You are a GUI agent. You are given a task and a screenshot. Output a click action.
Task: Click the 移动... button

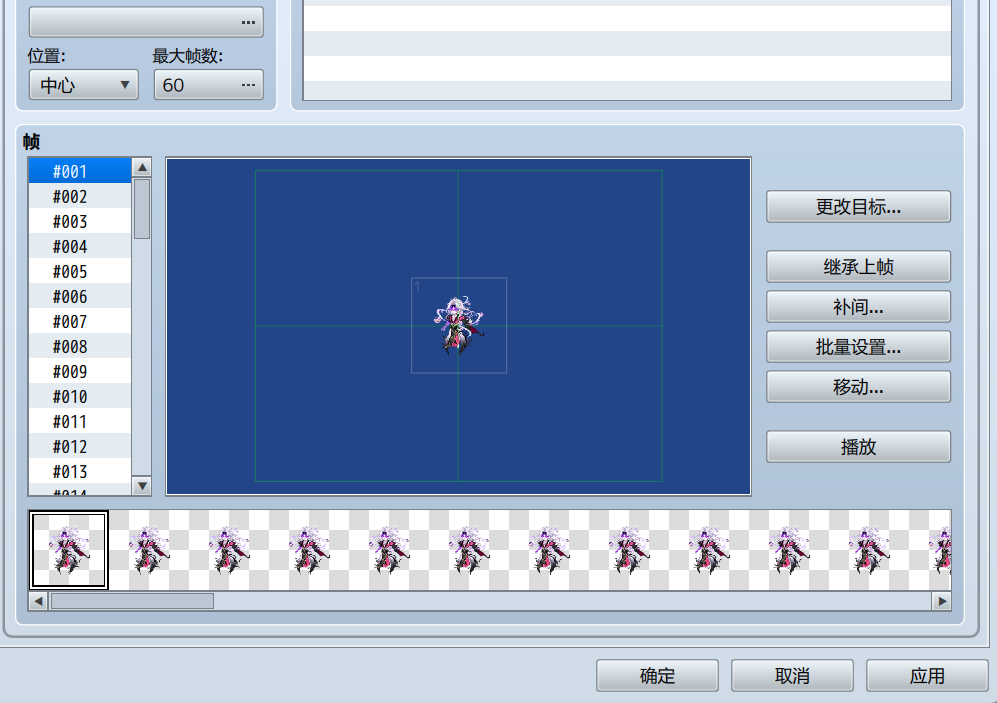858,386
